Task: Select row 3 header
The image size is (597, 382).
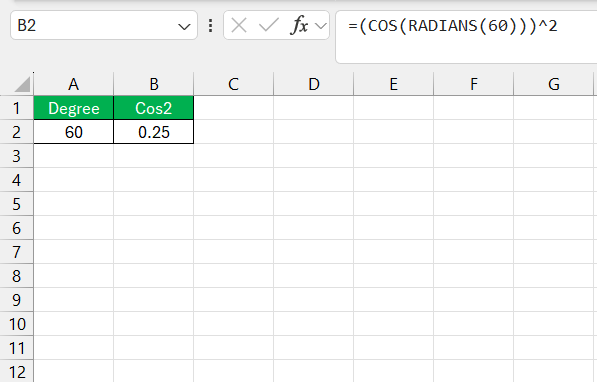Action: tap(16, 156)
